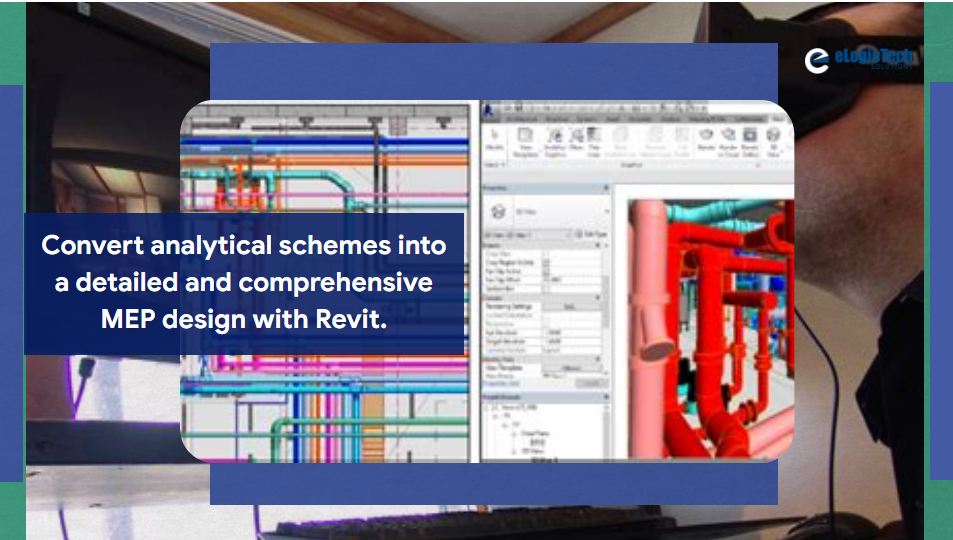Open the Annotate ribbon tab
The image size is (953, 540).
pyautogui.click(x=641, y=119)
